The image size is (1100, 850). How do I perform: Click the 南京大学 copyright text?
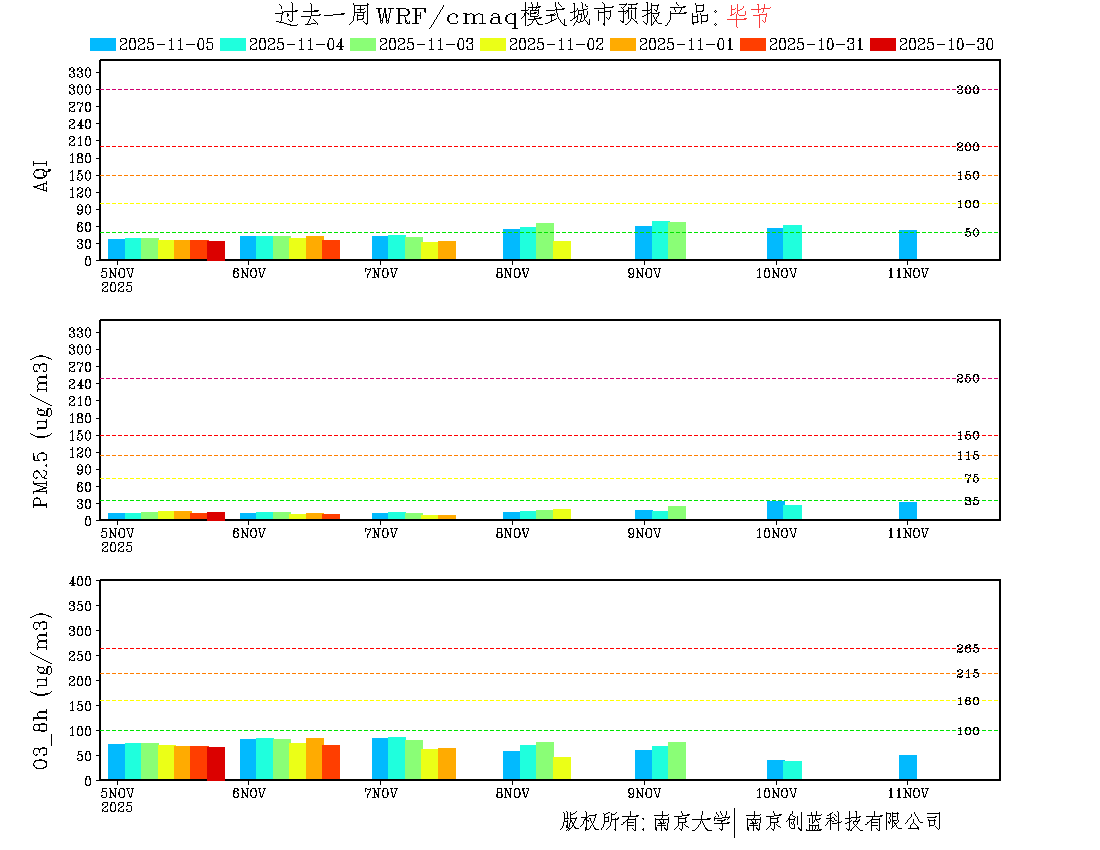(691, 822)
